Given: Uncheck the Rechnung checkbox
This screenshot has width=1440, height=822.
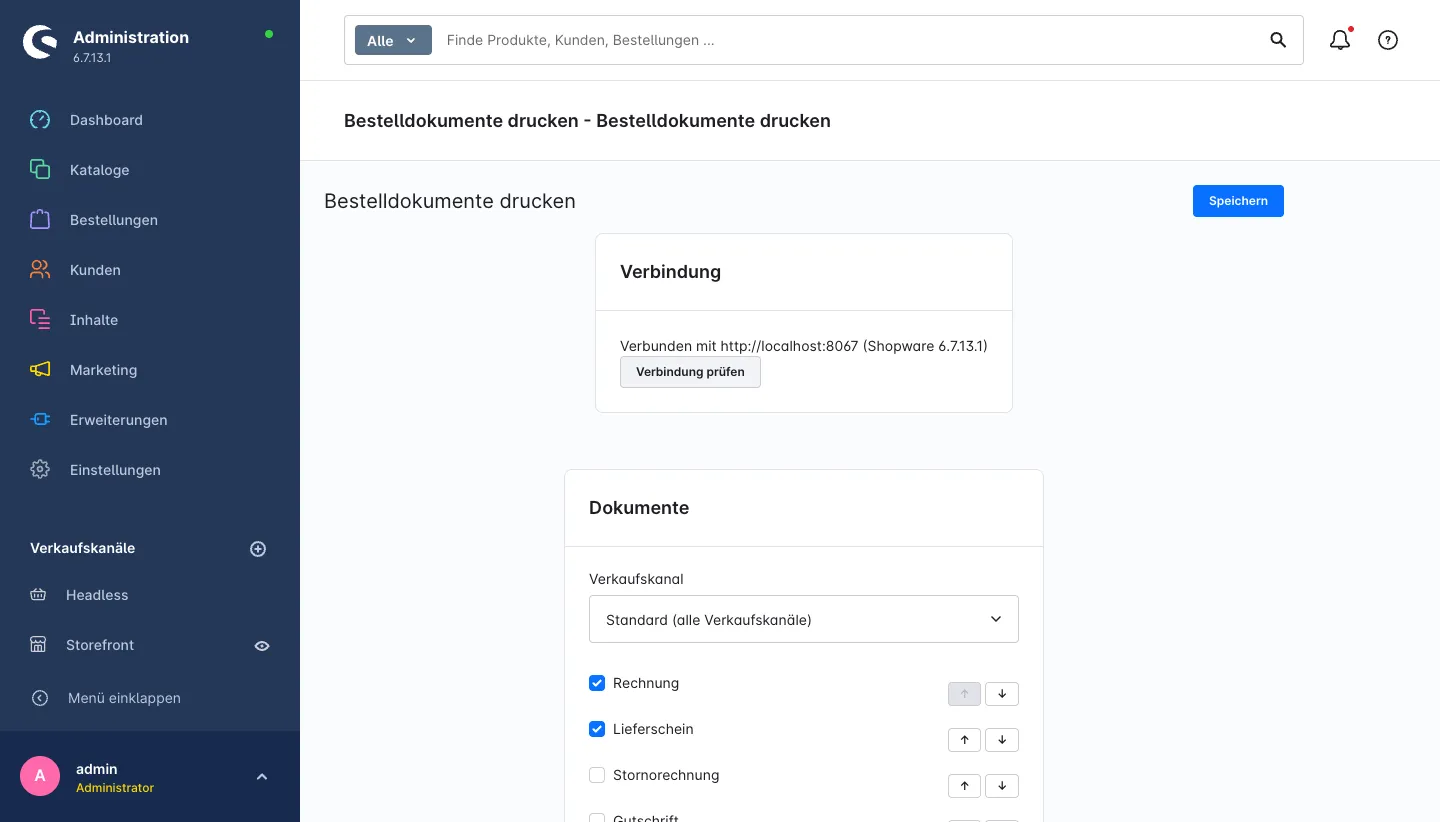Looking at the screenshot, I should click(597, 683).
